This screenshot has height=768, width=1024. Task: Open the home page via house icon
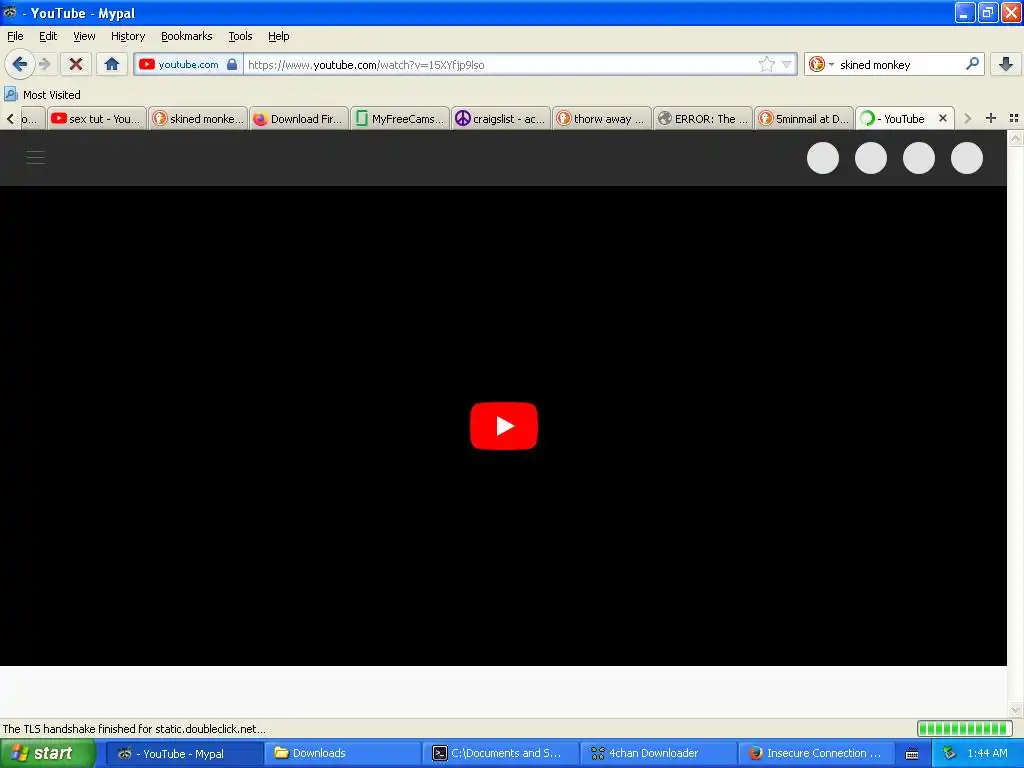[x=112, y=64]
